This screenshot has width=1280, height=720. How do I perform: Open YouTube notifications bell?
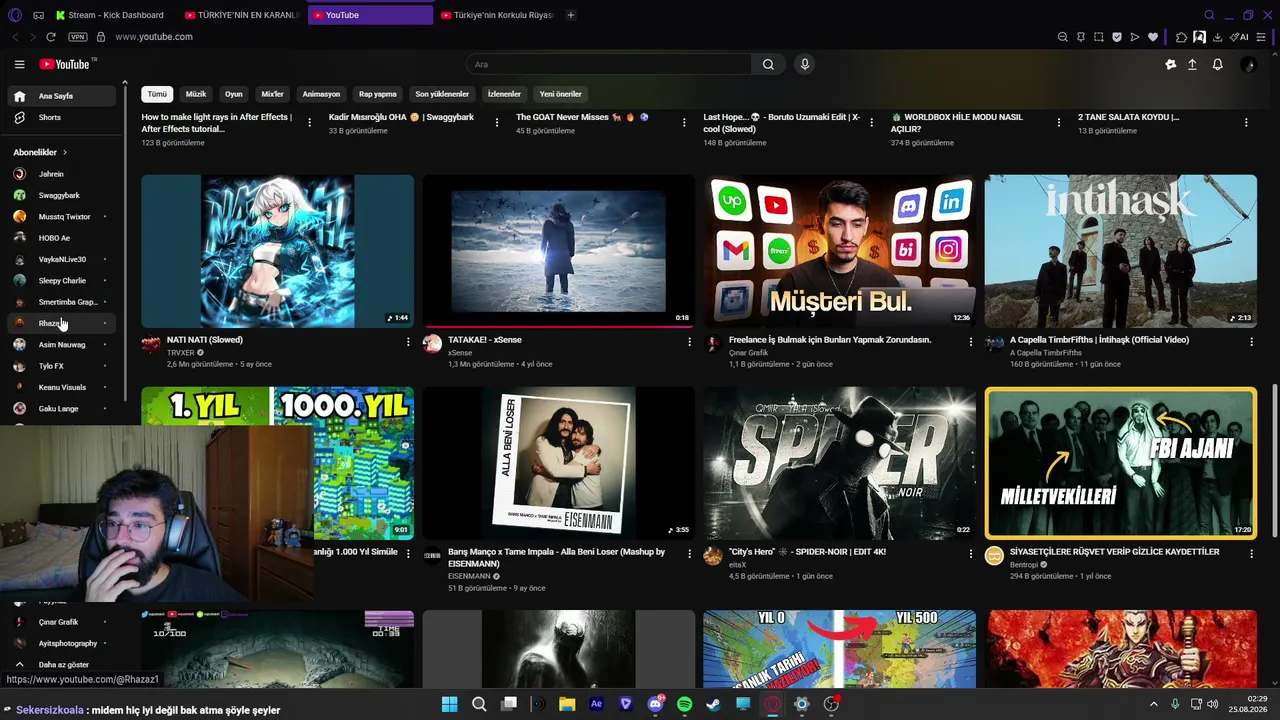1217,64
